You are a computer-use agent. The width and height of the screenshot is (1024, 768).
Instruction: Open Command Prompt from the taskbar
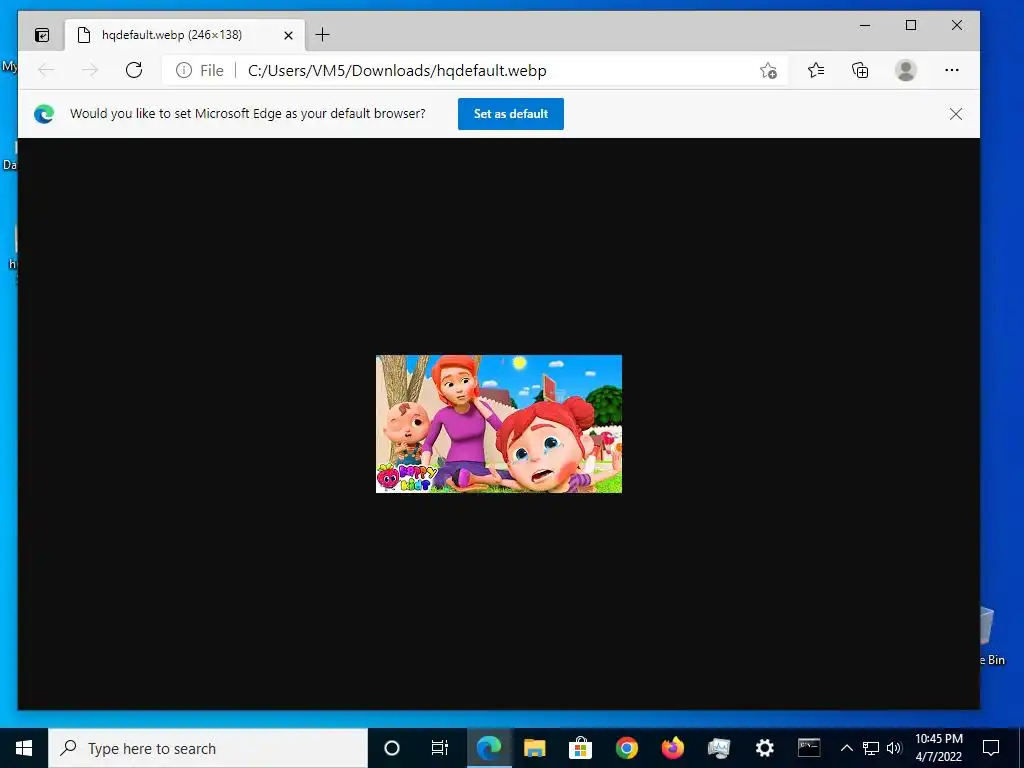tap(809, 748)
